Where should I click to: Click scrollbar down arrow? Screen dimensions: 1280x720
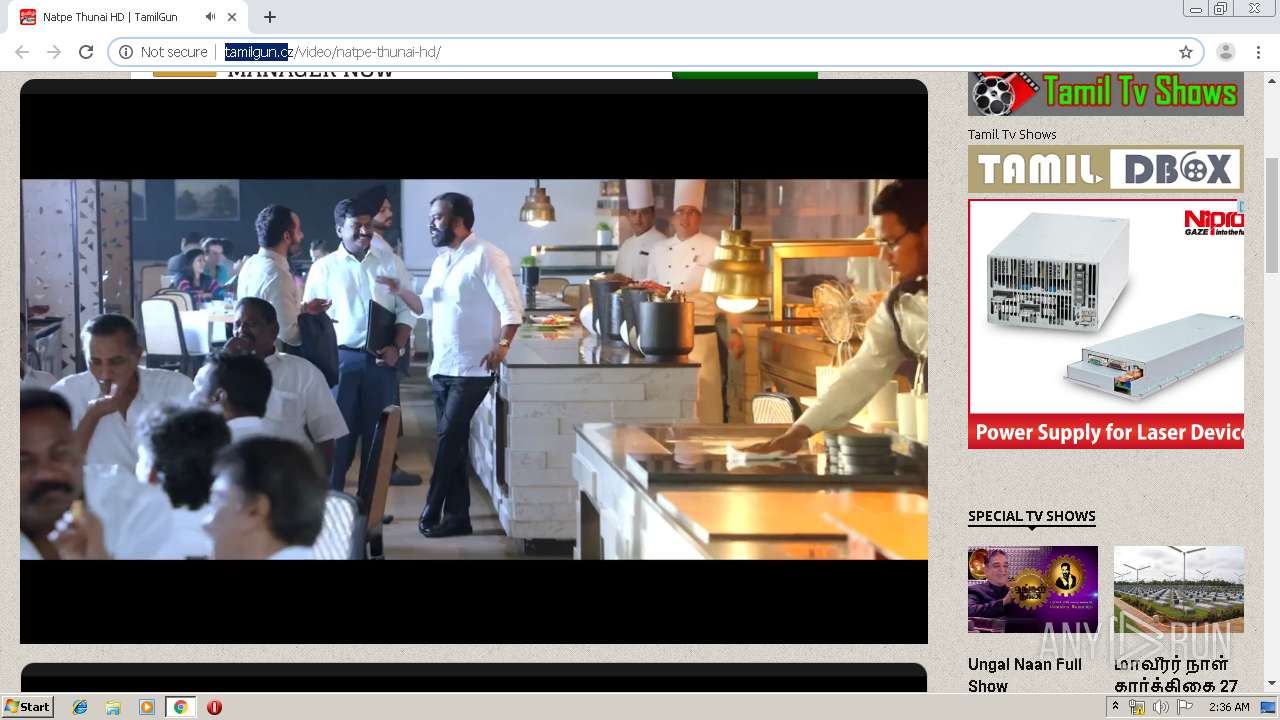(1272, 684)
